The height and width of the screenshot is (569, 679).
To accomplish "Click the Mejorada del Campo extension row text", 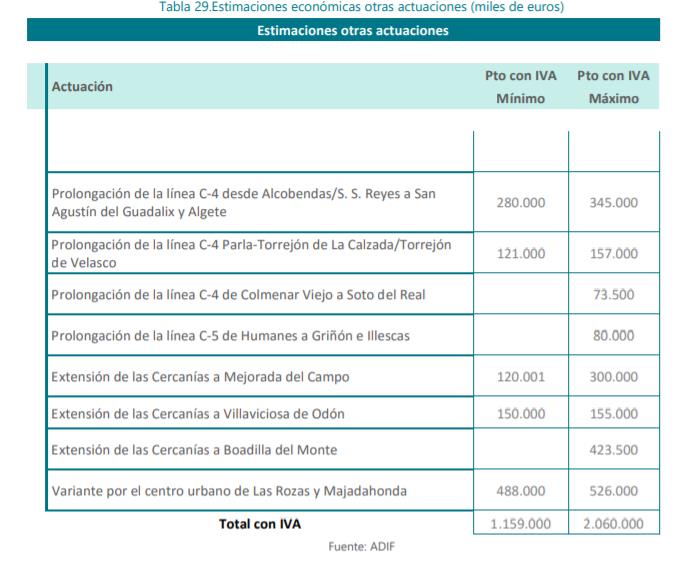I will pos(200,377).
